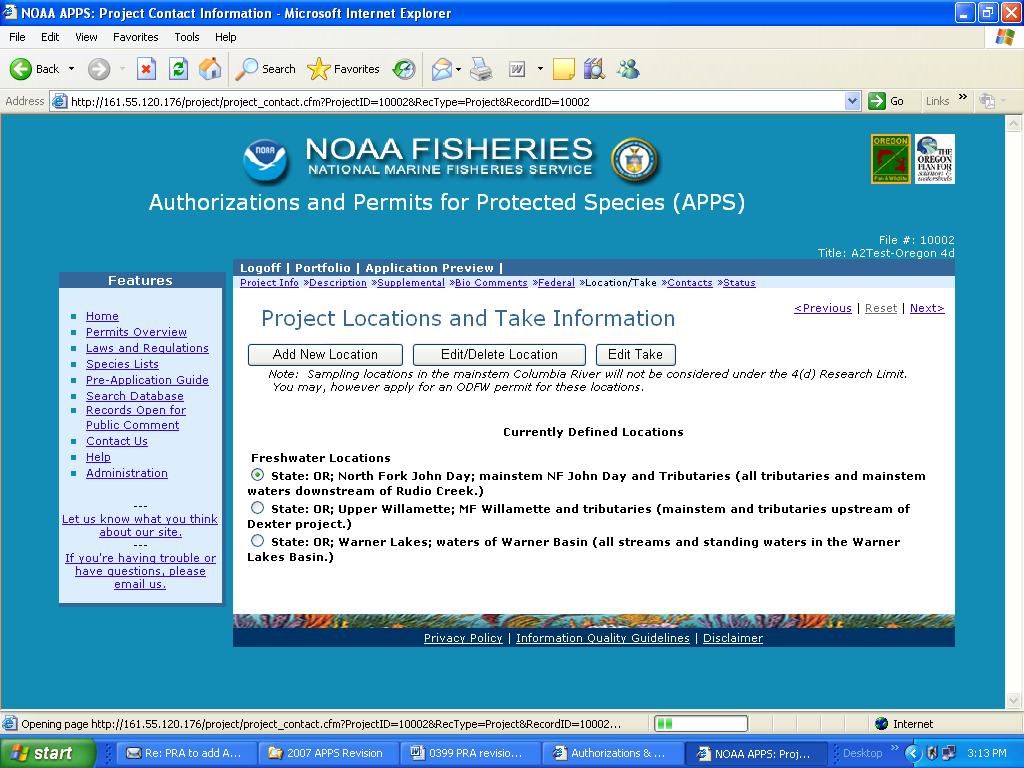Click the Back arrow icon

click(x=21, y=69)
